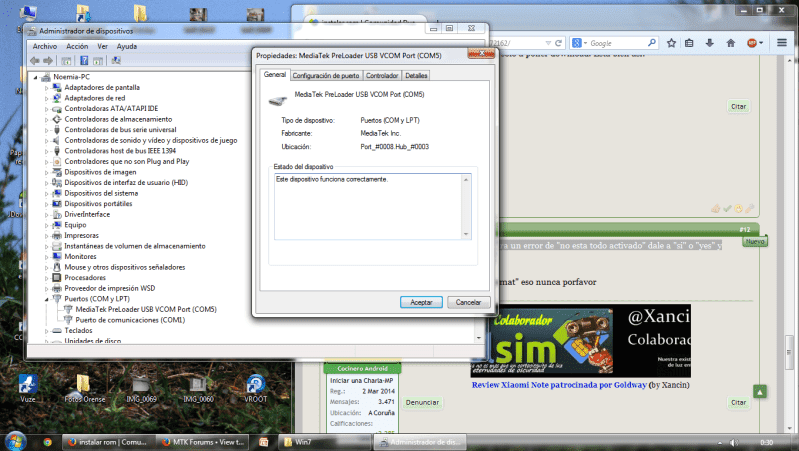Click the Denunciar button on forum post
Viewport: 799px width, 451px height.
point(422,403)
